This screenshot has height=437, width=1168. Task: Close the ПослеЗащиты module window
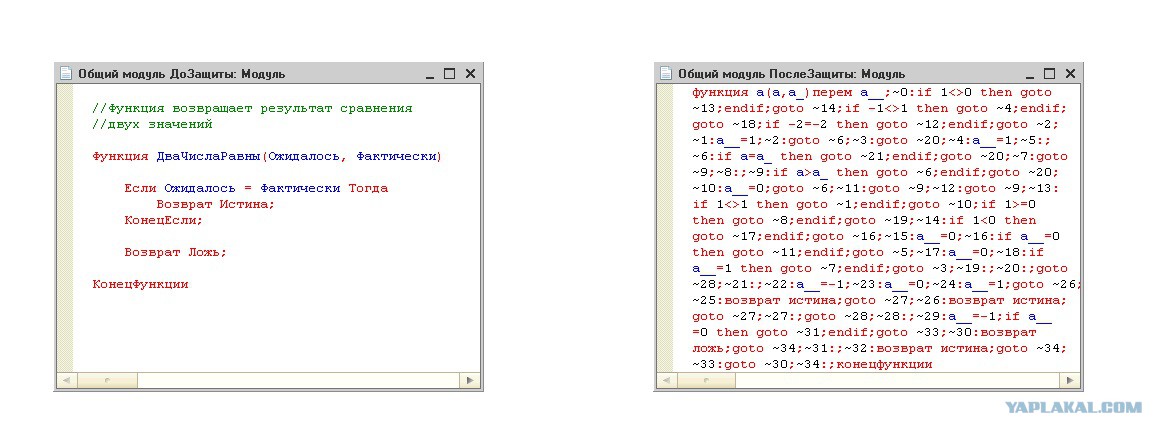1070,74
